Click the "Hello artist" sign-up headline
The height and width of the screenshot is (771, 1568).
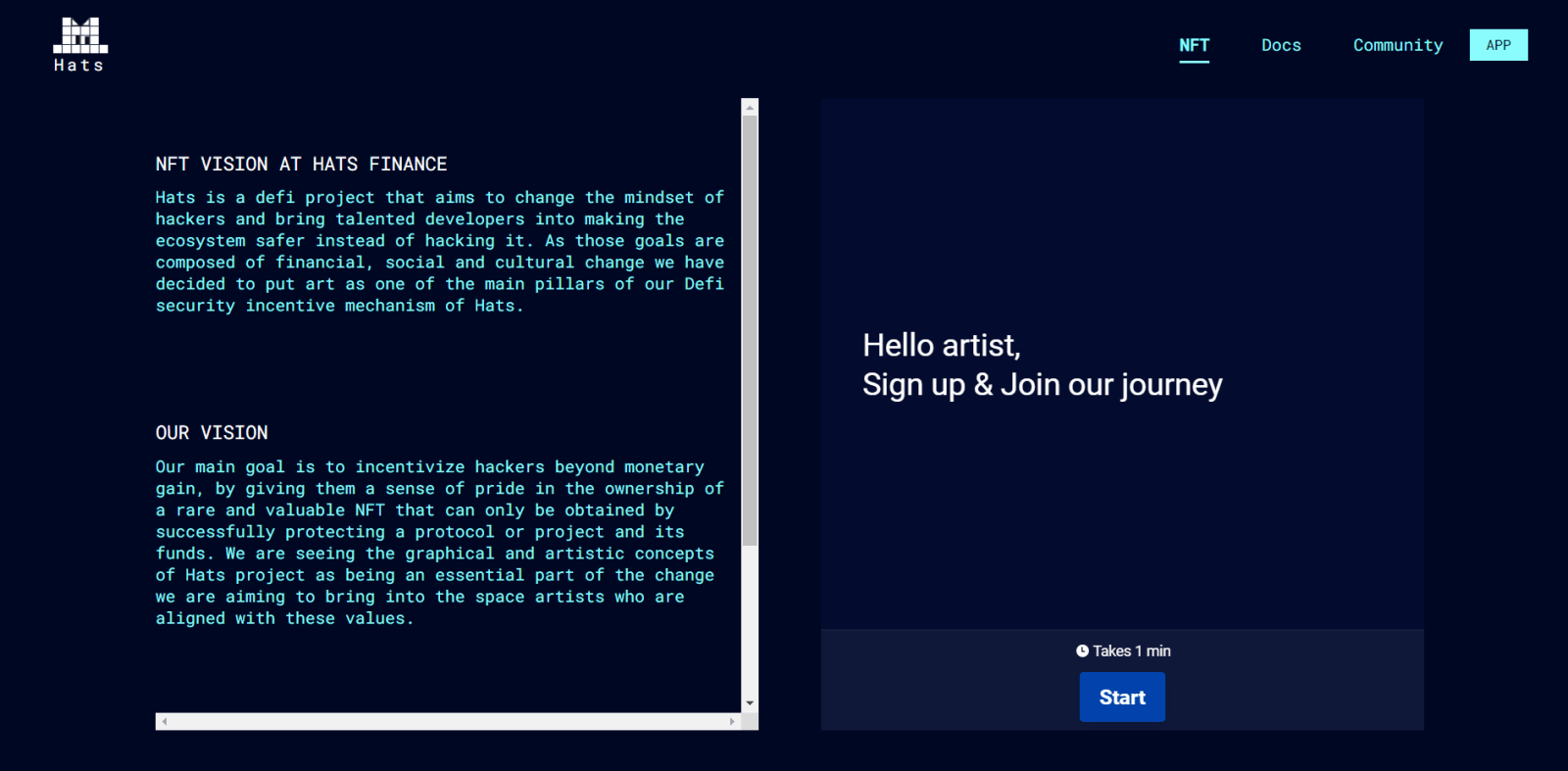[1042, 364]
